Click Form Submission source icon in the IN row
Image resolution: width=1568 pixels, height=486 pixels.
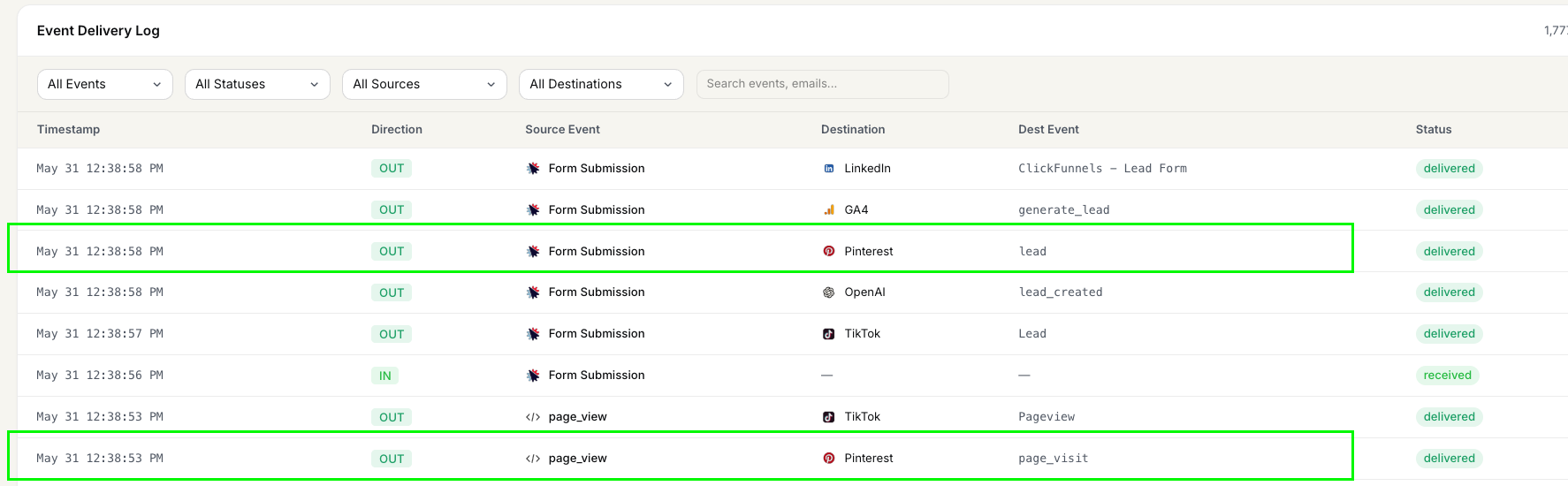(533, 376)
